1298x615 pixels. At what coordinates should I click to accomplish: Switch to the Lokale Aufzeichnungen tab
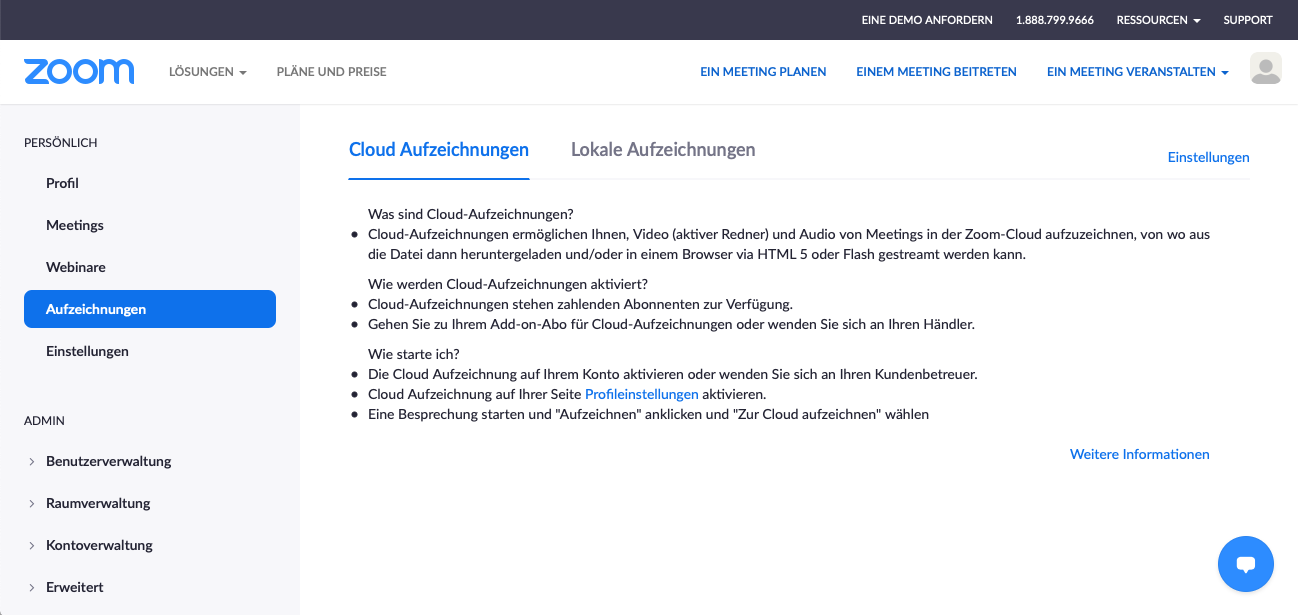pyautogui.click(x=663, y=149)
